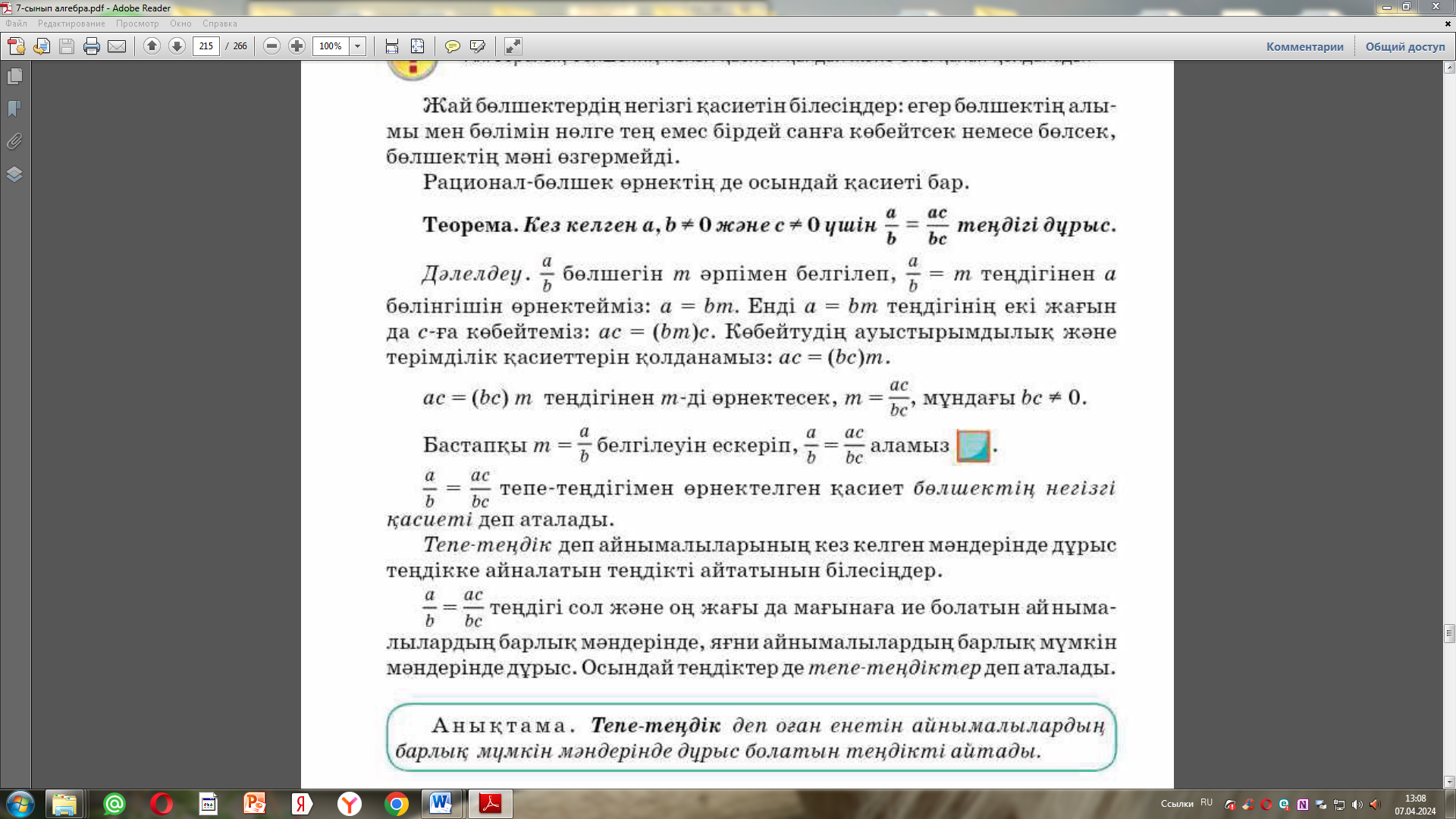Open the Редактирование menu
The image size is (1456, 819).
point(71,24)
